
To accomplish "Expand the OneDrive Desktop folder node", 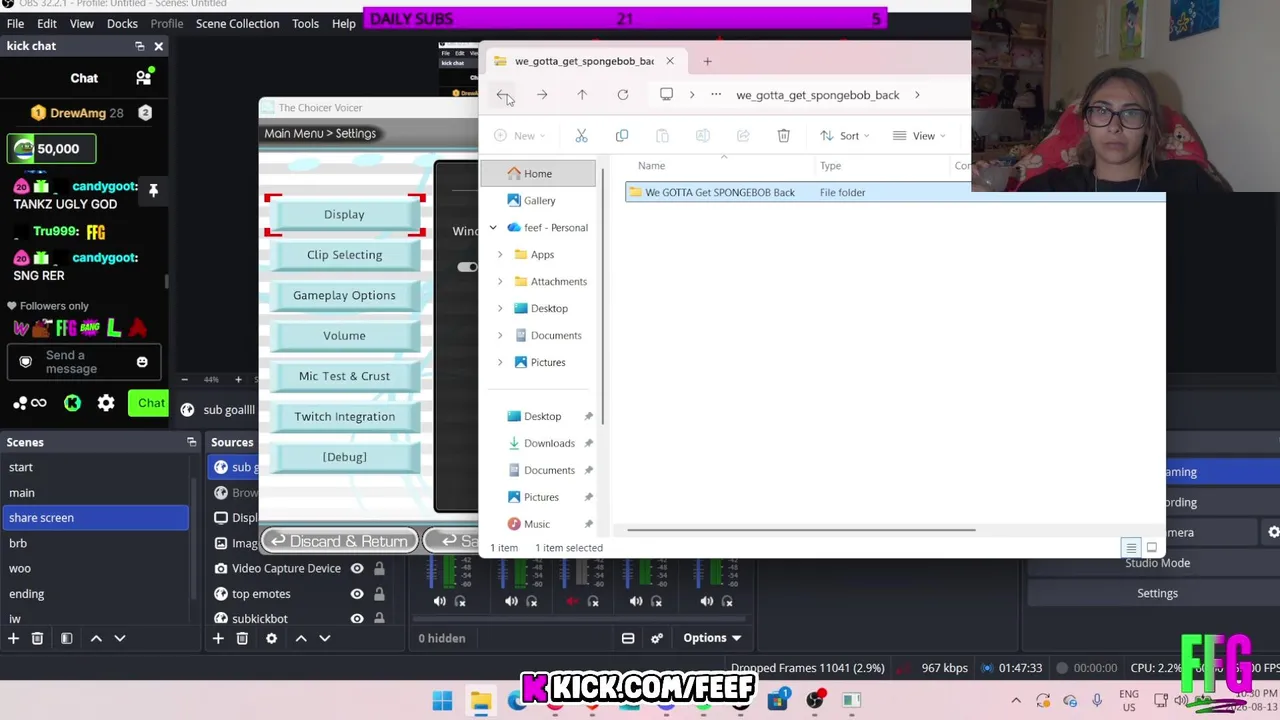I will (x=500, y=309).
